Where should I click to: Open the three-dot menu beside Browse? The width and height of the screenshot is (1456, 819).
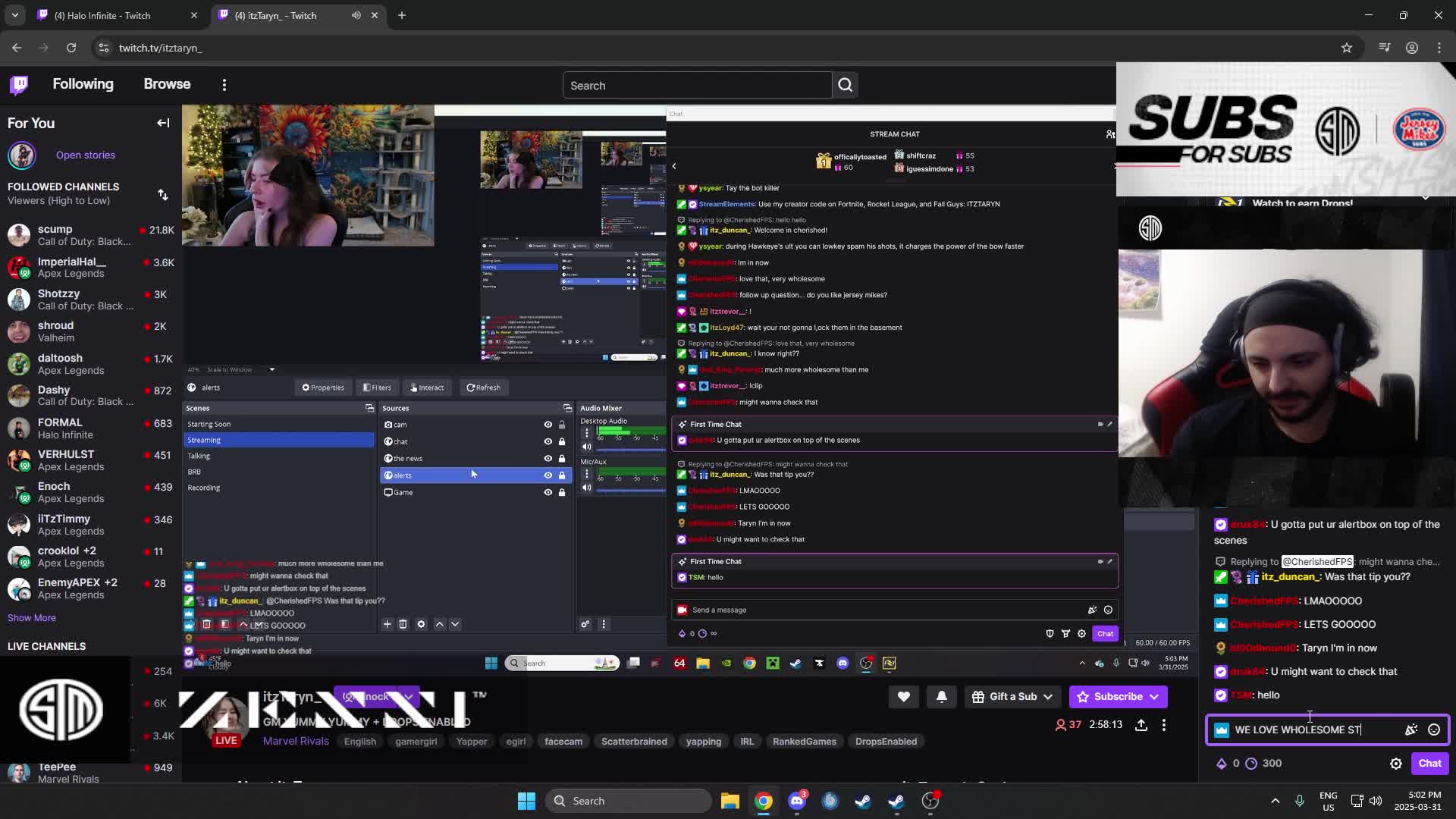click(x=224, y=85)
